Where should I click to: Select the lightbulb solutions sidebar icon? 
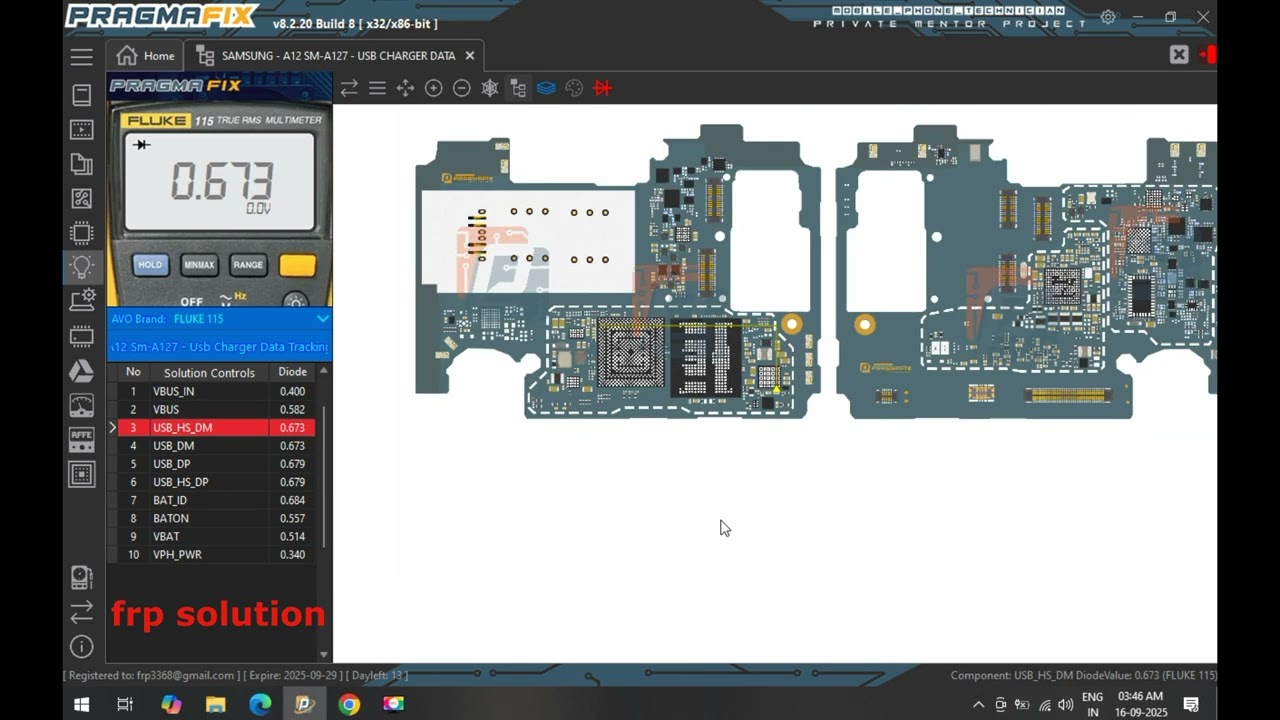click(82, 267)
